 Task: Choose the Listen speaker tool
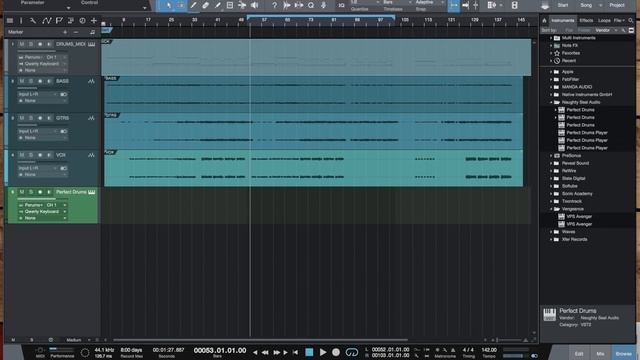tap(254, 5)
